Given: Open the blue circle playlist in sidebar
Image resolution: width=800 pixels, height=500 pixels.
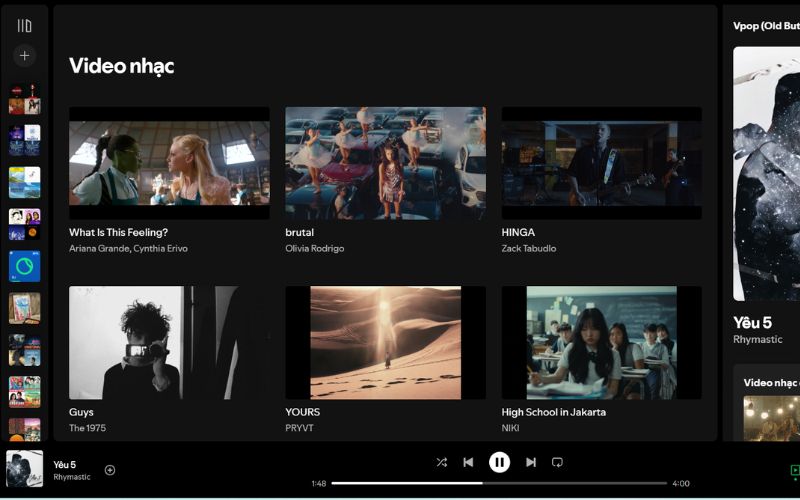Looking at the screenshot, I should point(24,266).
